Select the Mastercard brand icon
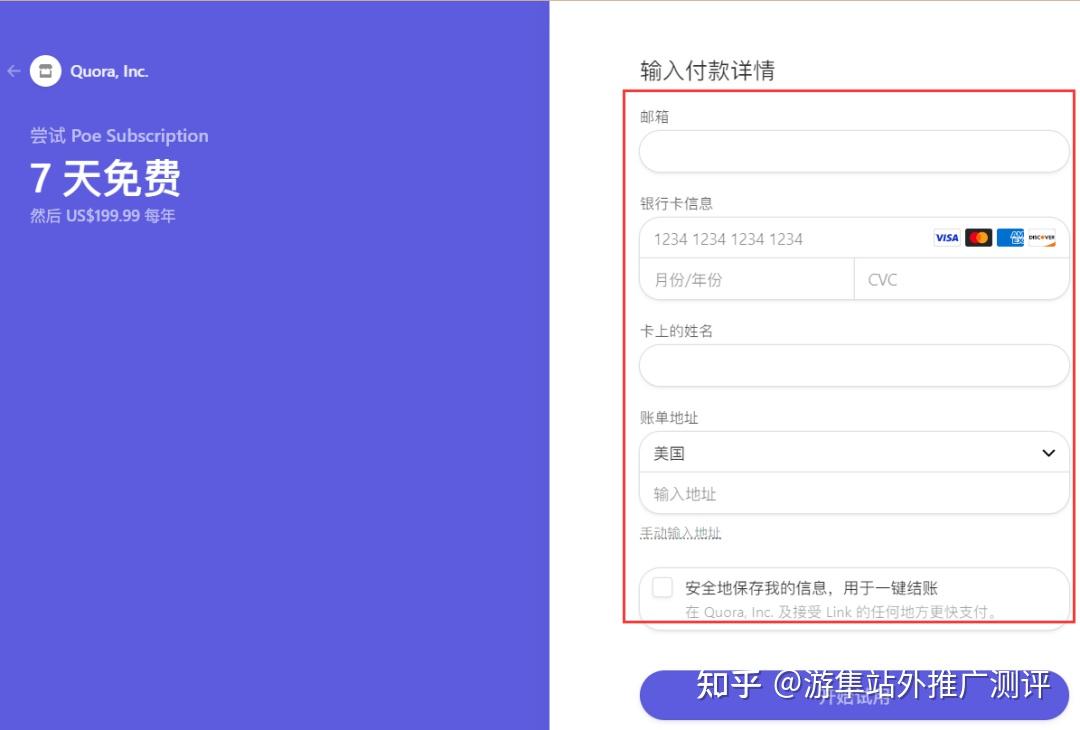This screenshot has width=1080, height=730. tap(979, 237)
